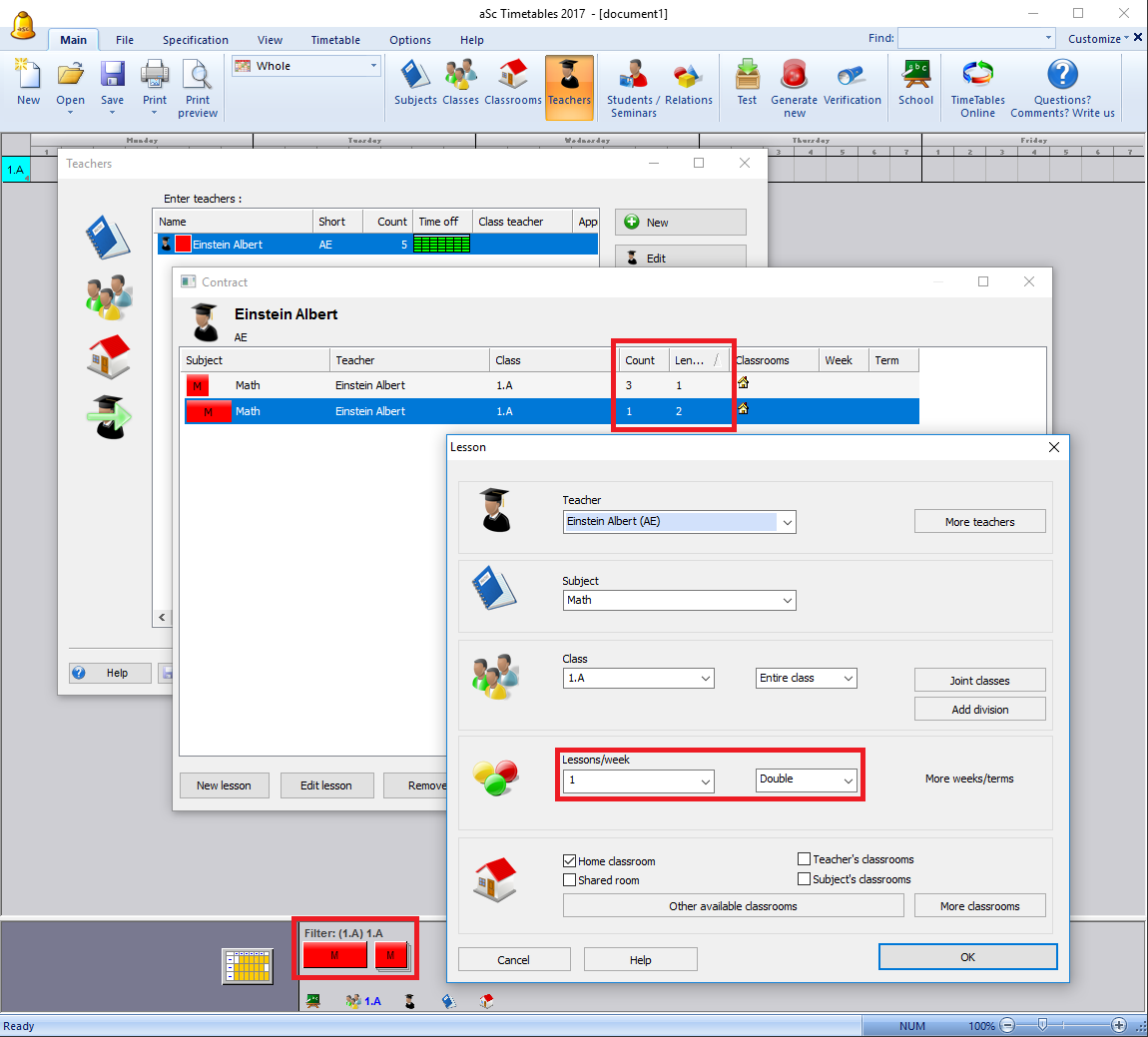Viewport: 1148px width, 1037px height.
Task: Open the Double lesson length dropdown
Action: (849, 780)
